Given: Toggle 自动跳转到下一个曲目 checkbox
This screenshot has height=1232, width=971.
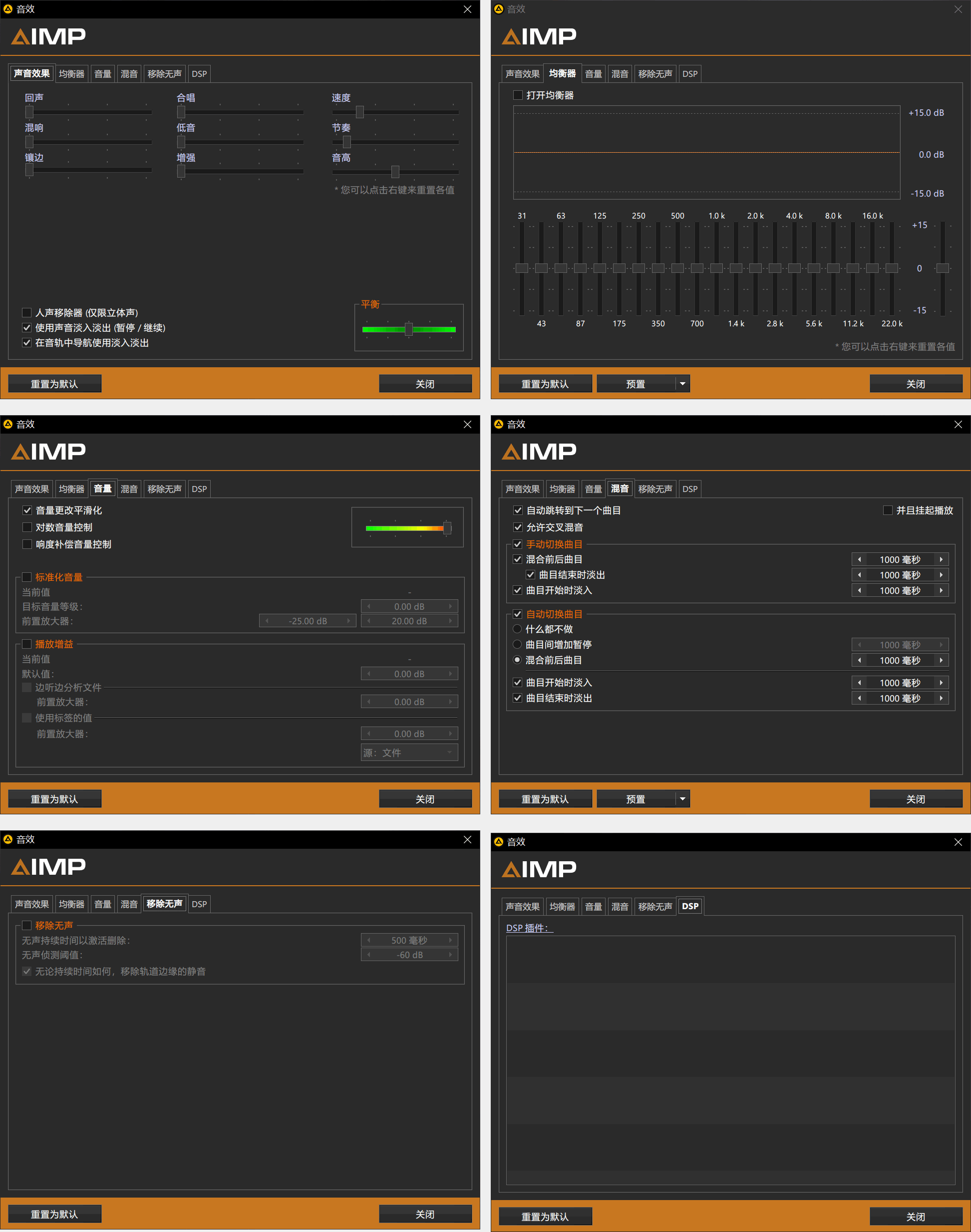Looking at the screenshot, I should 518,510.
